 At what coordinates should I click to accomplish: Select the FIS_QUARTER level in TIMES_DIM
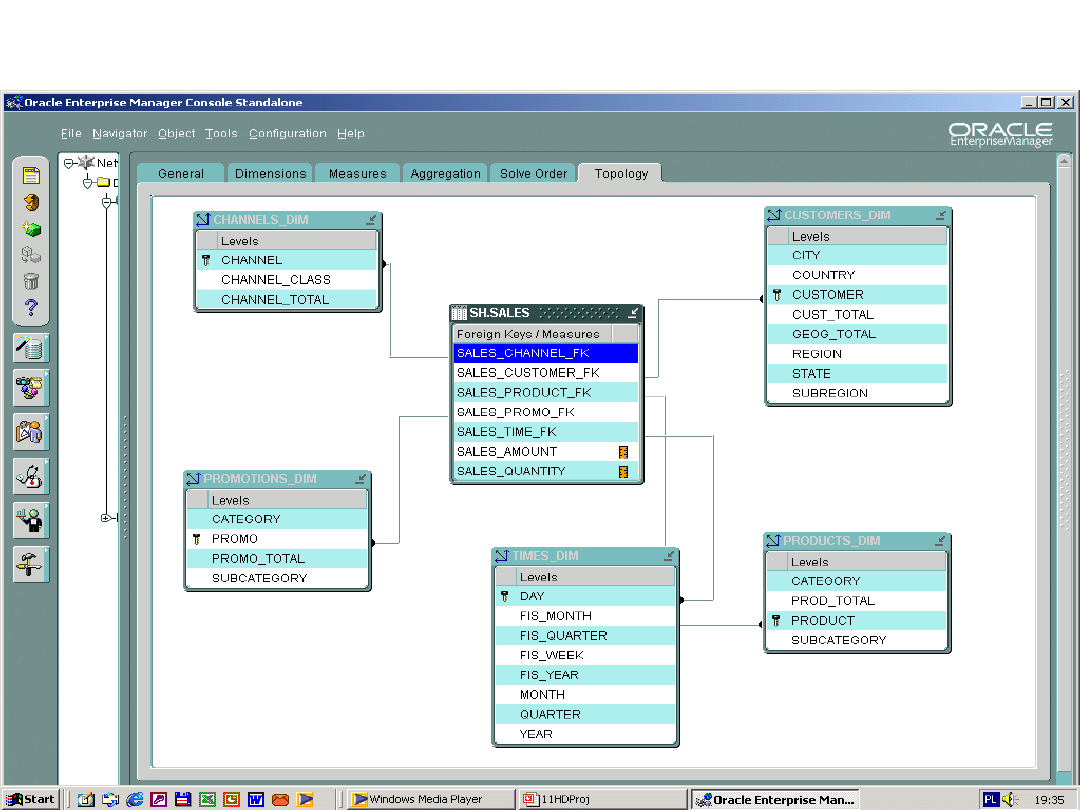coord(563,636)
